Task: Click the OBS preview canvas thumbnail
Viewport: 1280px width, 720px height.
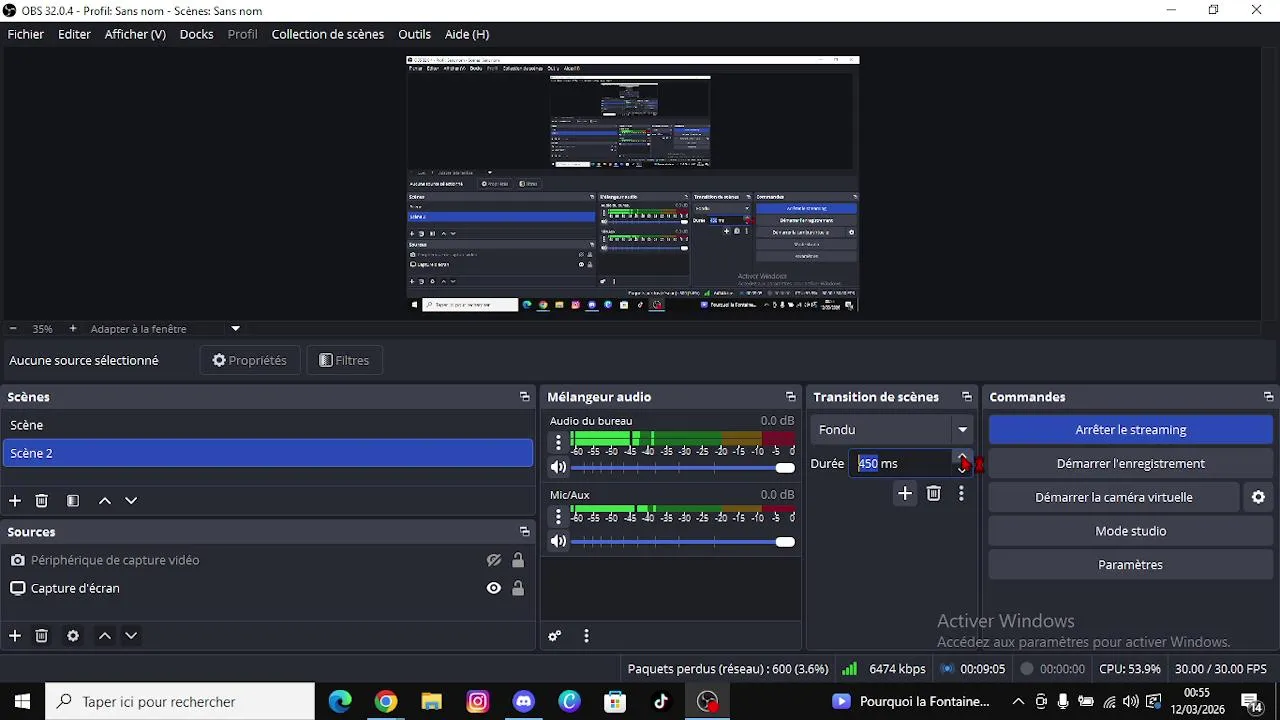Action: 633,184
